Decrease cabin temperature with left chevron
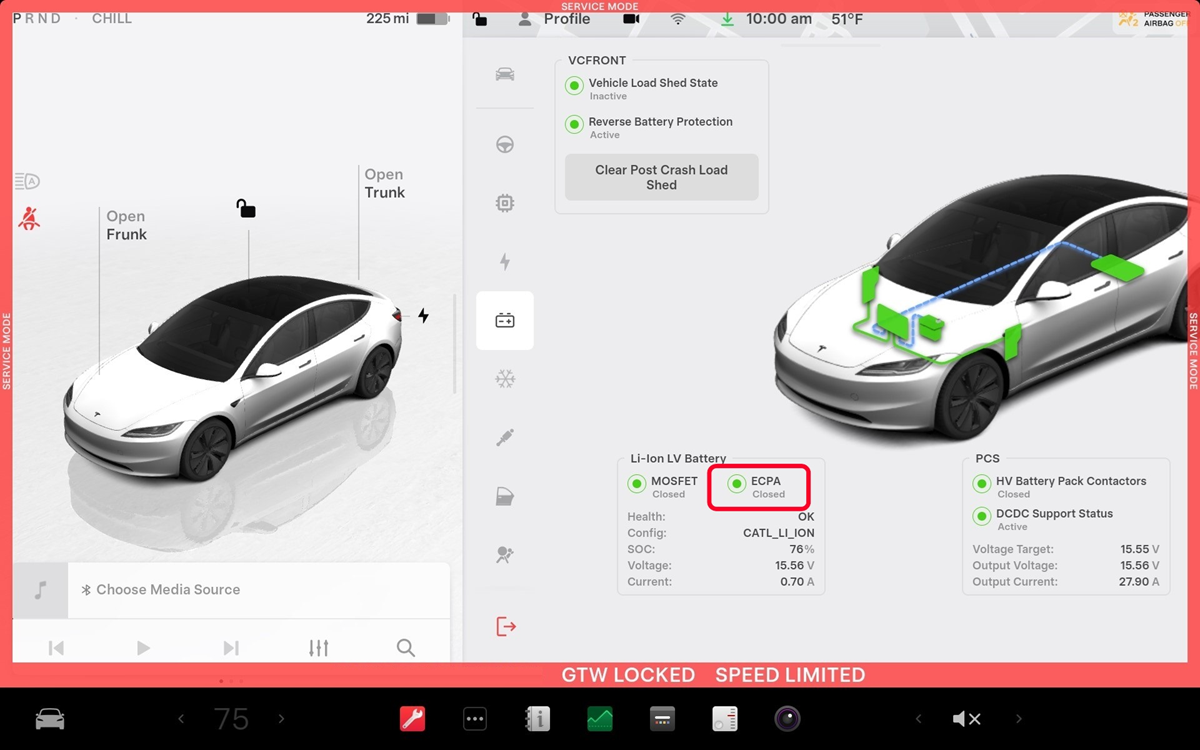The height and width of the screenshot is (750, 1200). pyautogui.click(x=181, y=719)
